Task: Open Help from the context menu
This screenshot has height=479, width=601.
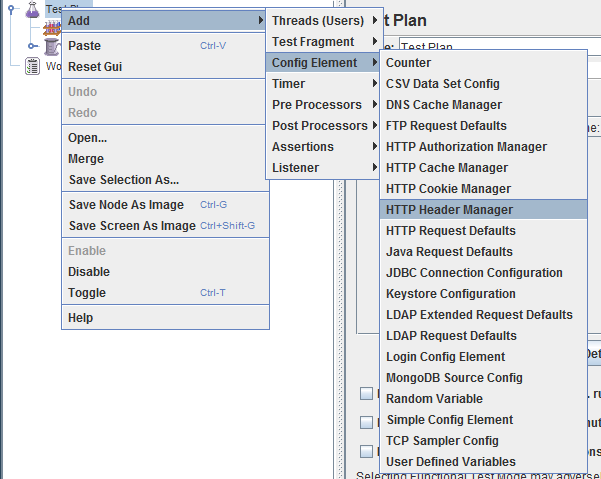Action: [80, 318]
